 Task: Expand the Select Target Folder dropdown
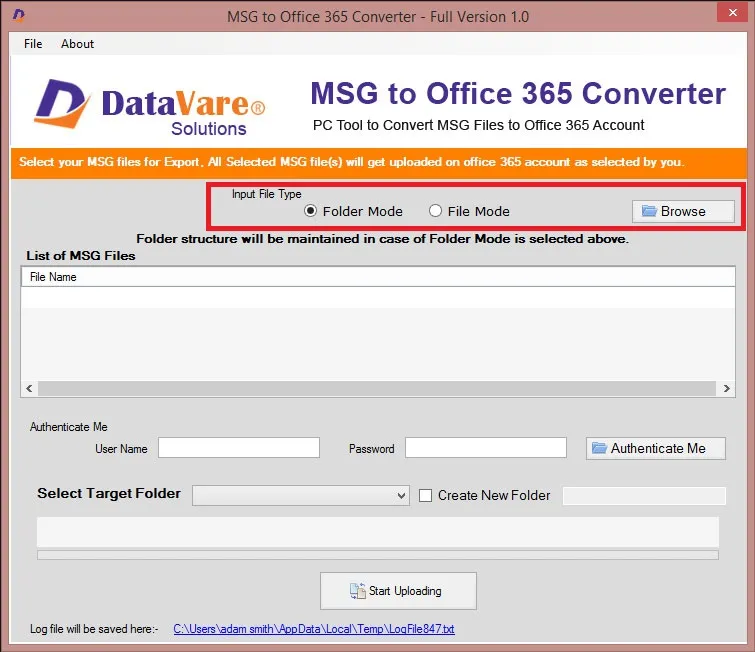pyautogui.click(x=301, y=496)
